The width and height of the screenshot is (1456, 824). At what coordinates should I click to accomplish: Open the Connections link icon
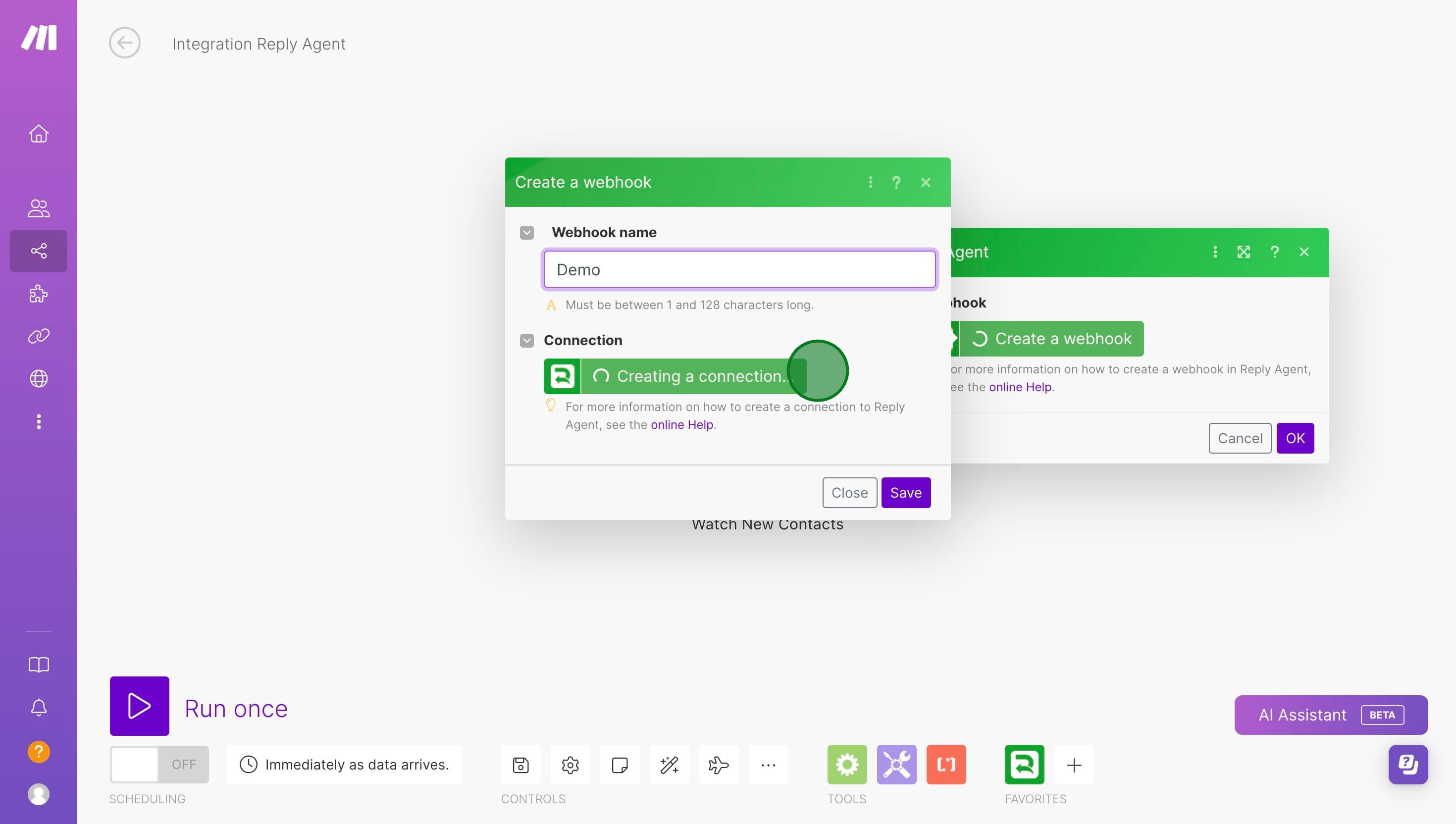[x=39, y=336]
